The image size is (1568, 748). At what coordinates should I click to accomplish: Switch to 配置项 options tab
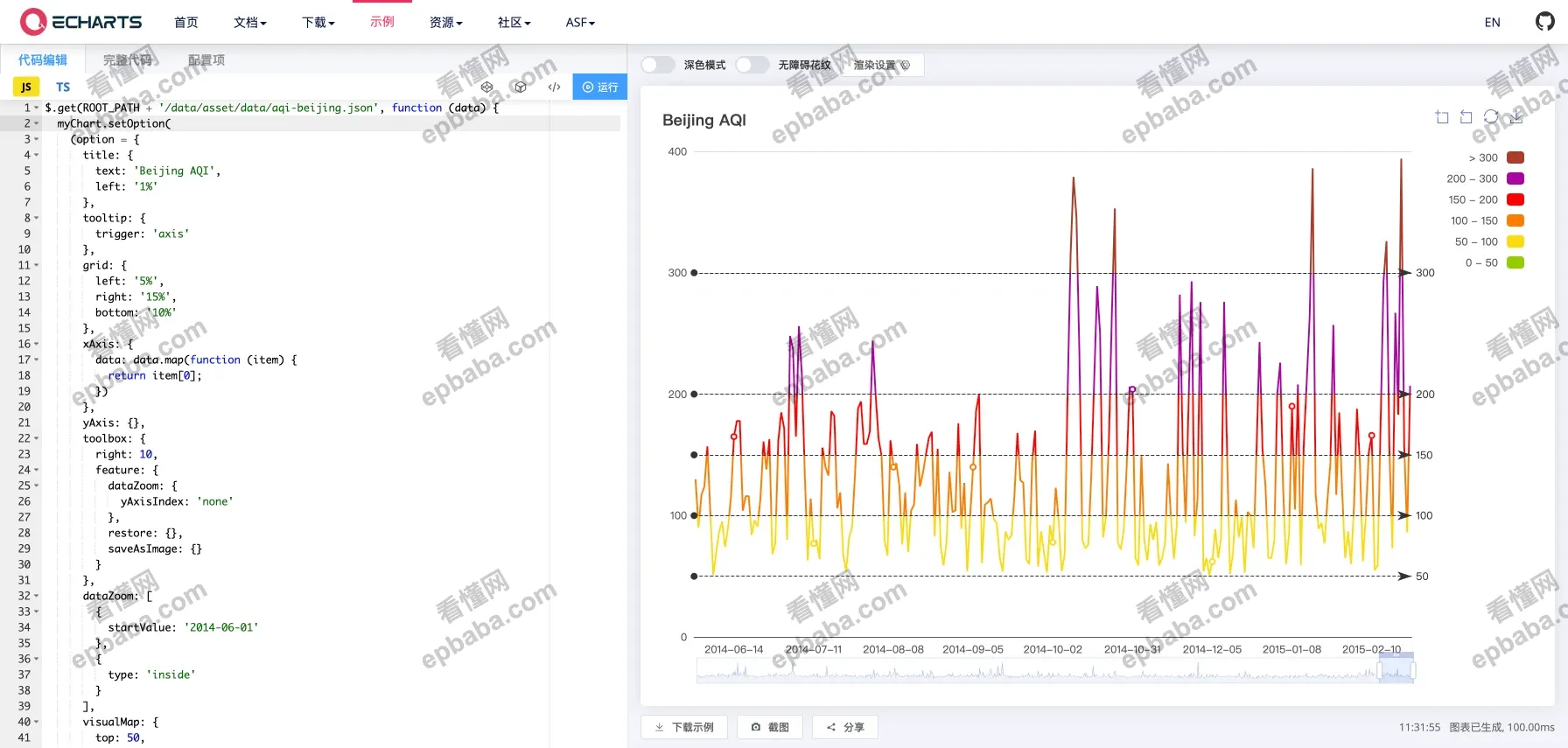206,59
